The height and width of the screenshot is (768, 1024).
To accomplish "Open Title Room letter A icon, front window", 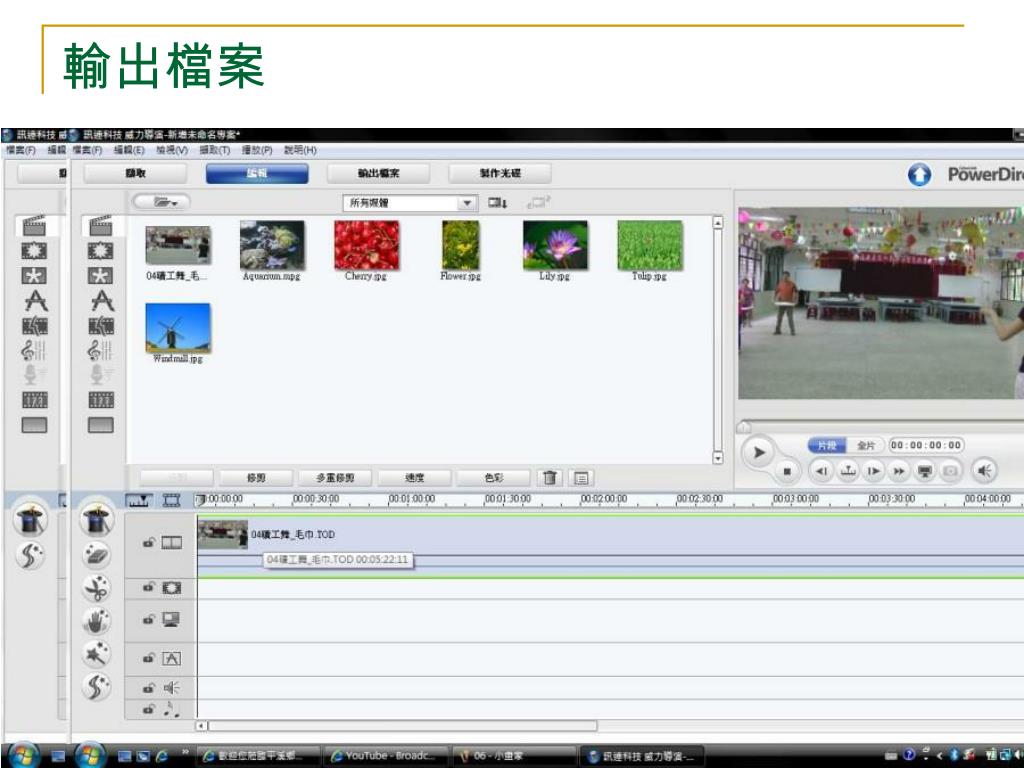I will click(x=102, y=300).
